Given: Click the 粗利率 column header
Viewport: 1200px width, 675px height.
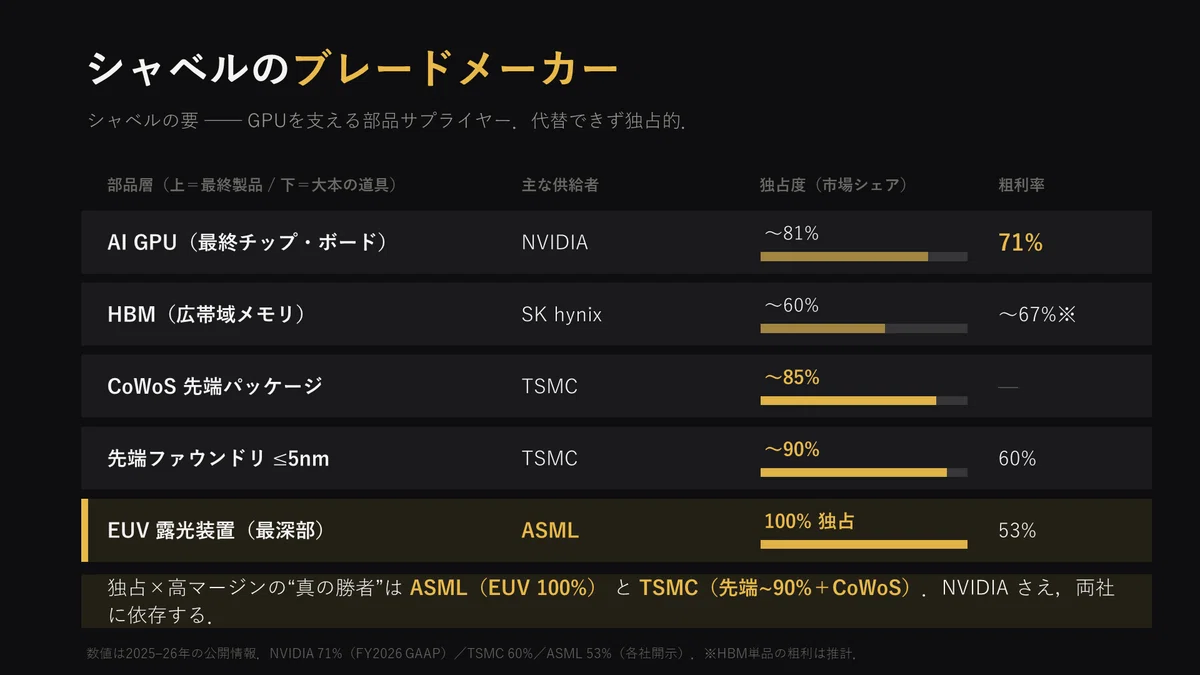Looking at the screenshot, I should [x=1021, y=185].
